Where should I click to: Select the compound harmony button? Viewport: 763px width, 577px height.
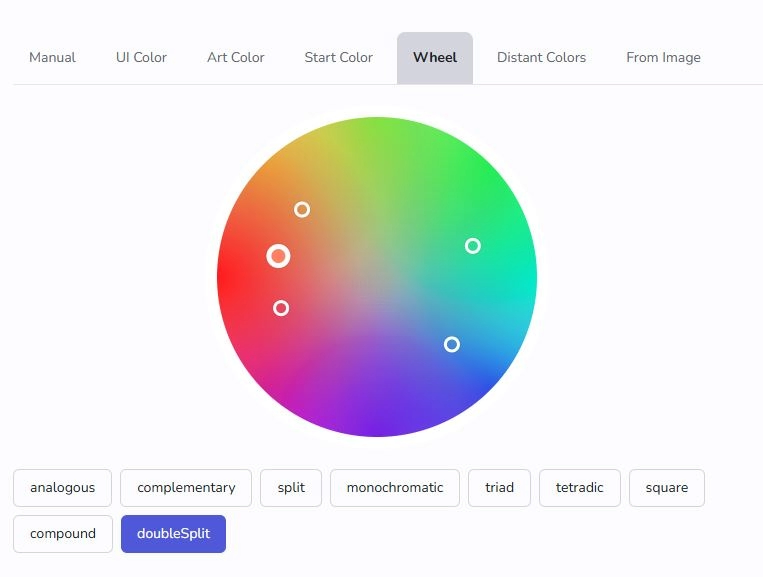(x=63, y=534)
